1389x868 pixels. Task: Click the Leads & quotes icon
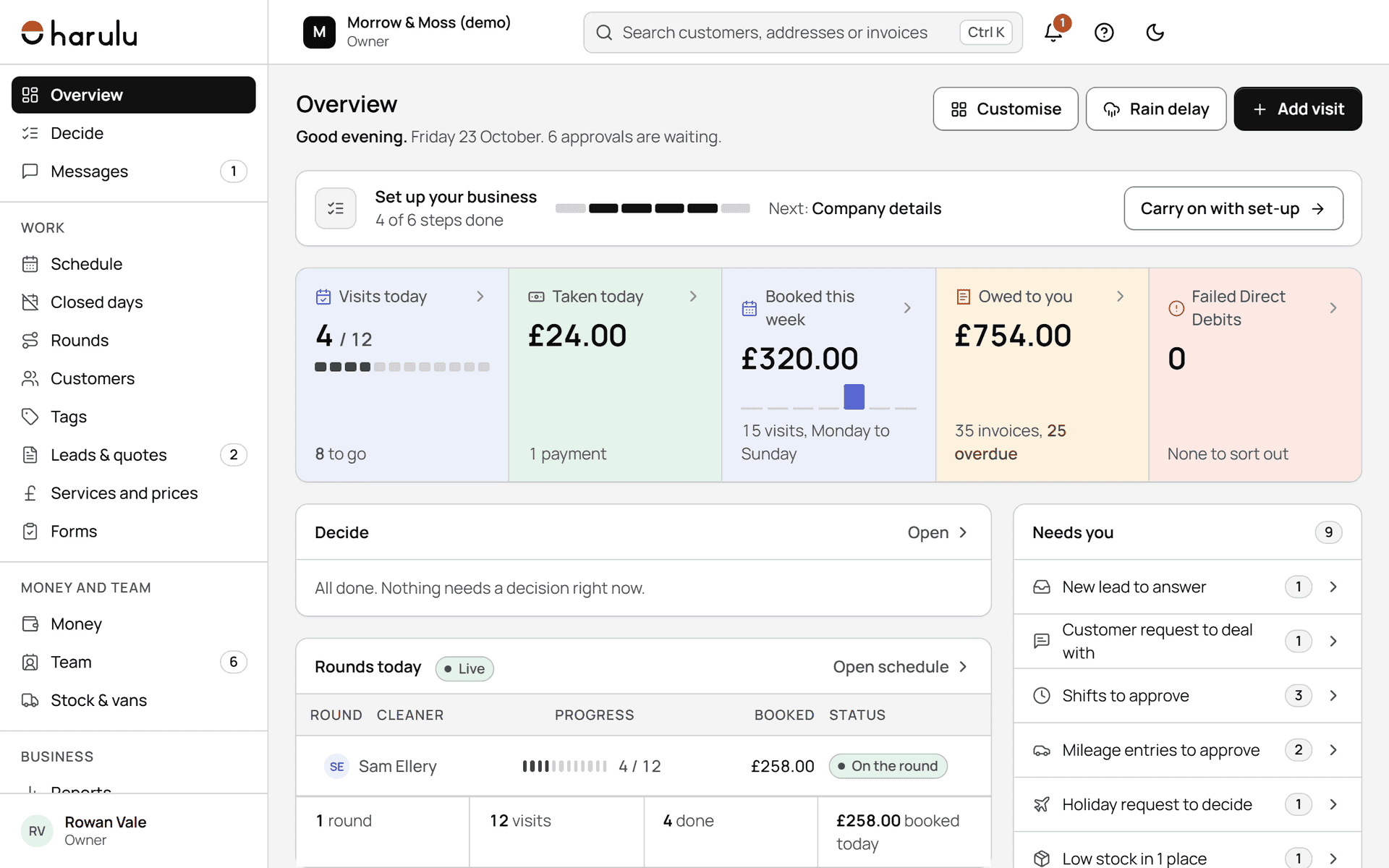click(x=30, y=455)
